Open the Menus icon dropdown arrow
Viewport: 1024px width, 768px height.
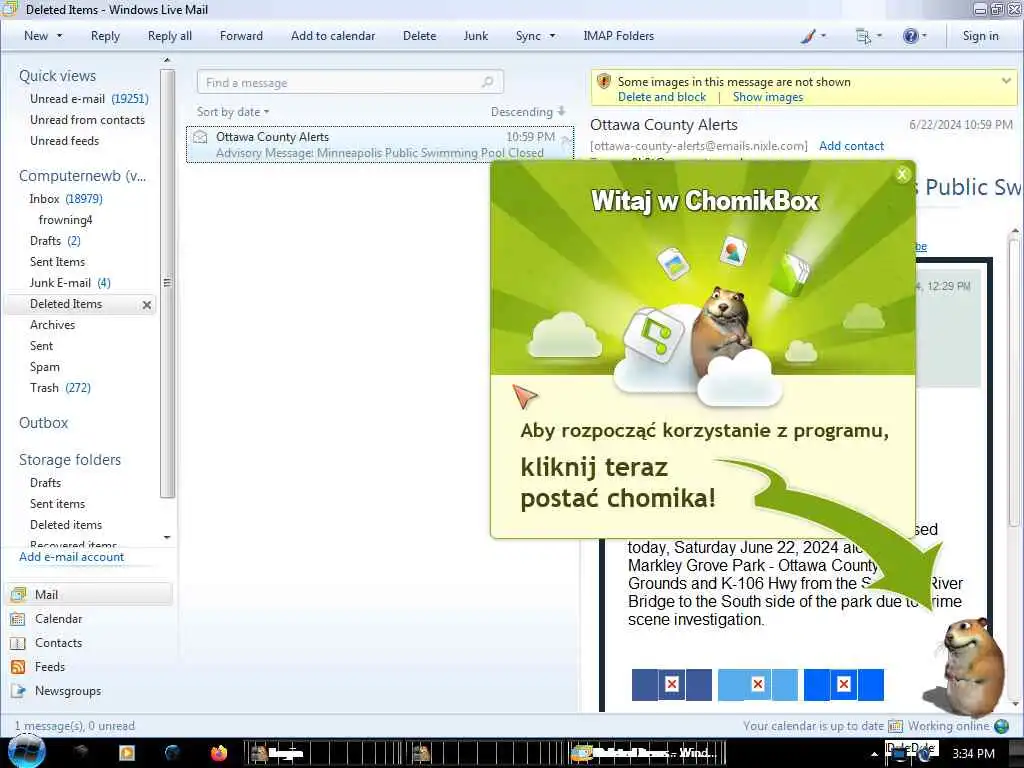pyautogui.click(x=879, y=36)
